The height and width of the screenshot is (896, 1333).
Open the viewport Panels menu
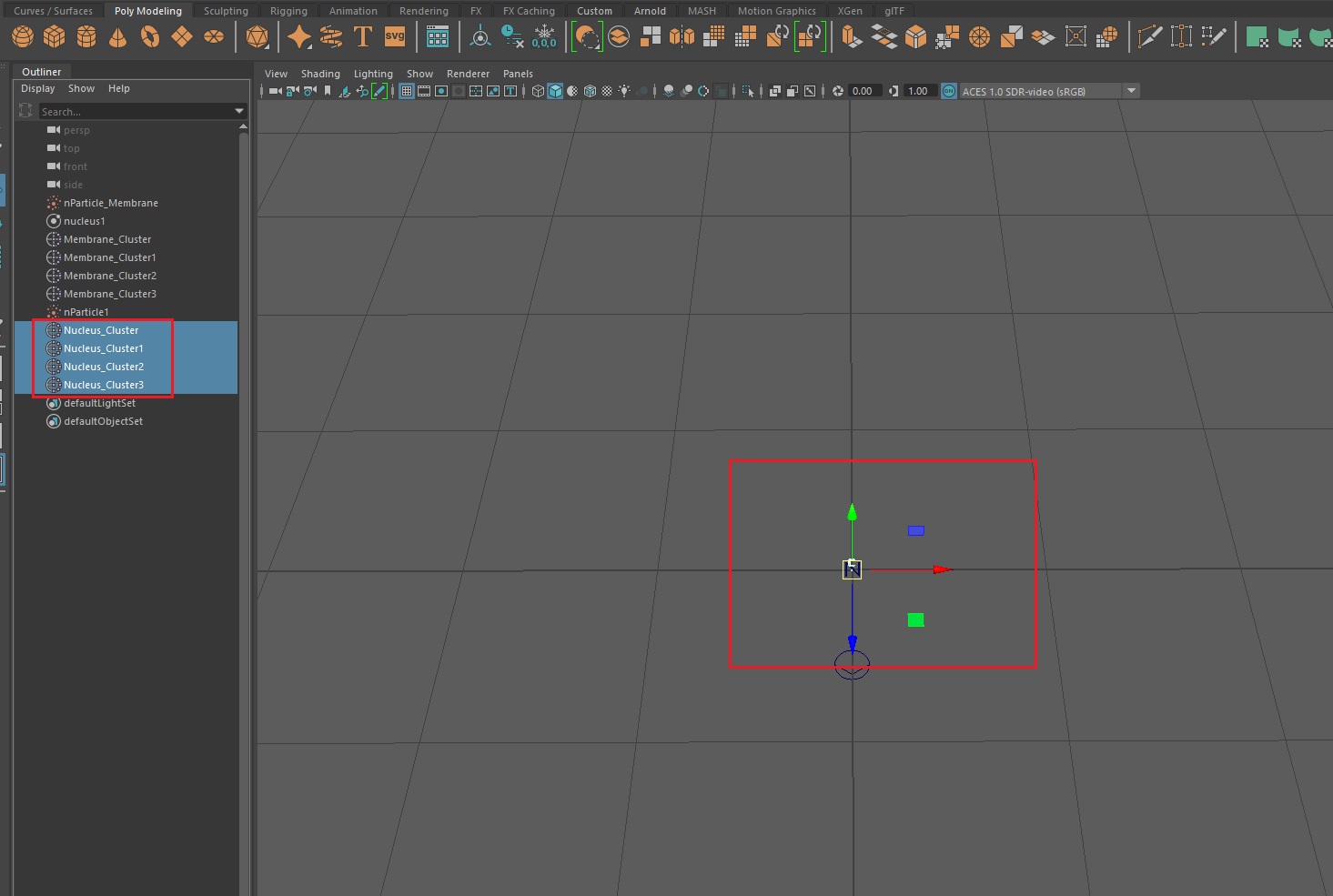click(518, 74)
